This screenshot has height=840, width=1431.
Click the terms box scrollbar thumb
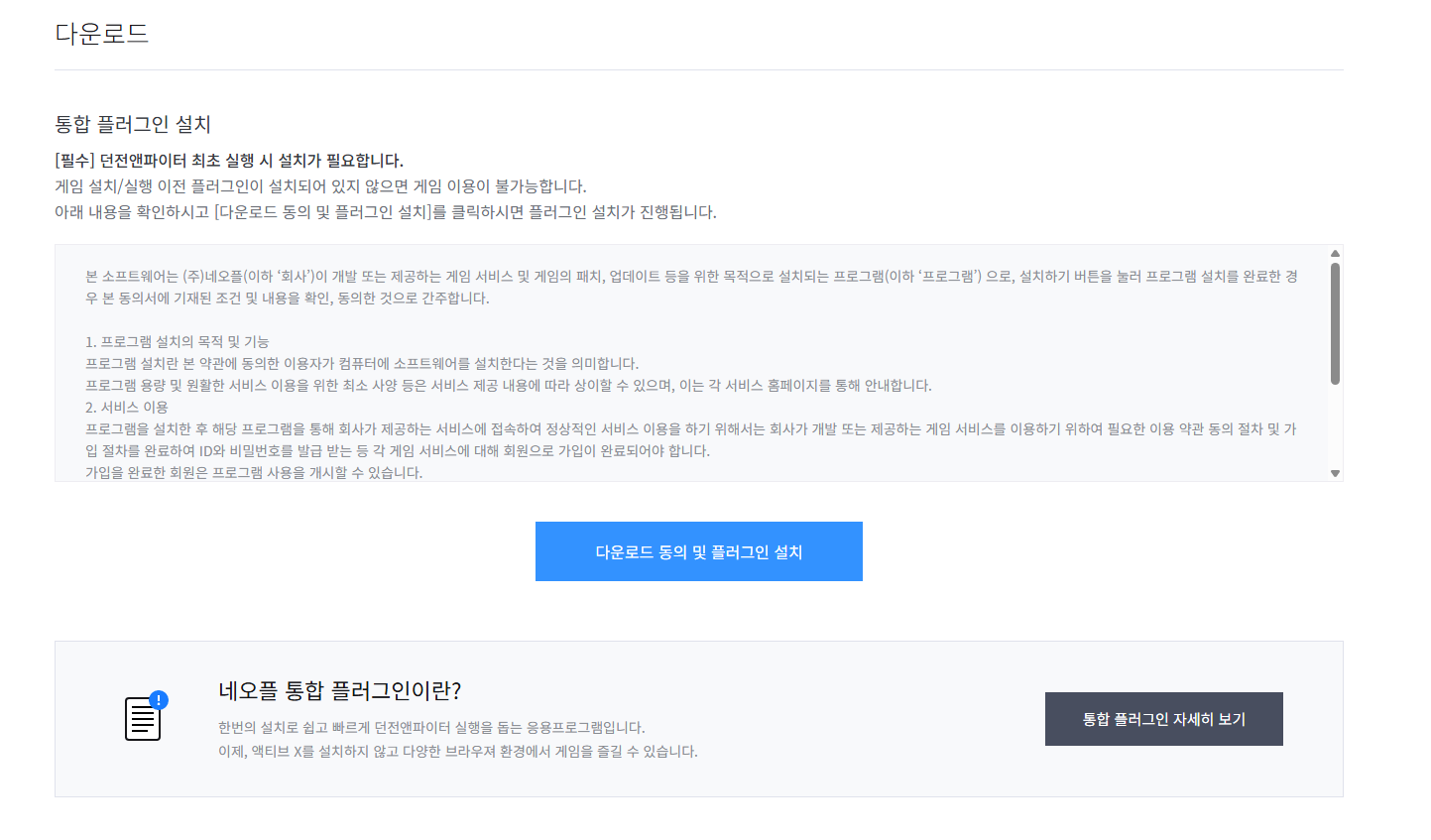click(1335, 322)
